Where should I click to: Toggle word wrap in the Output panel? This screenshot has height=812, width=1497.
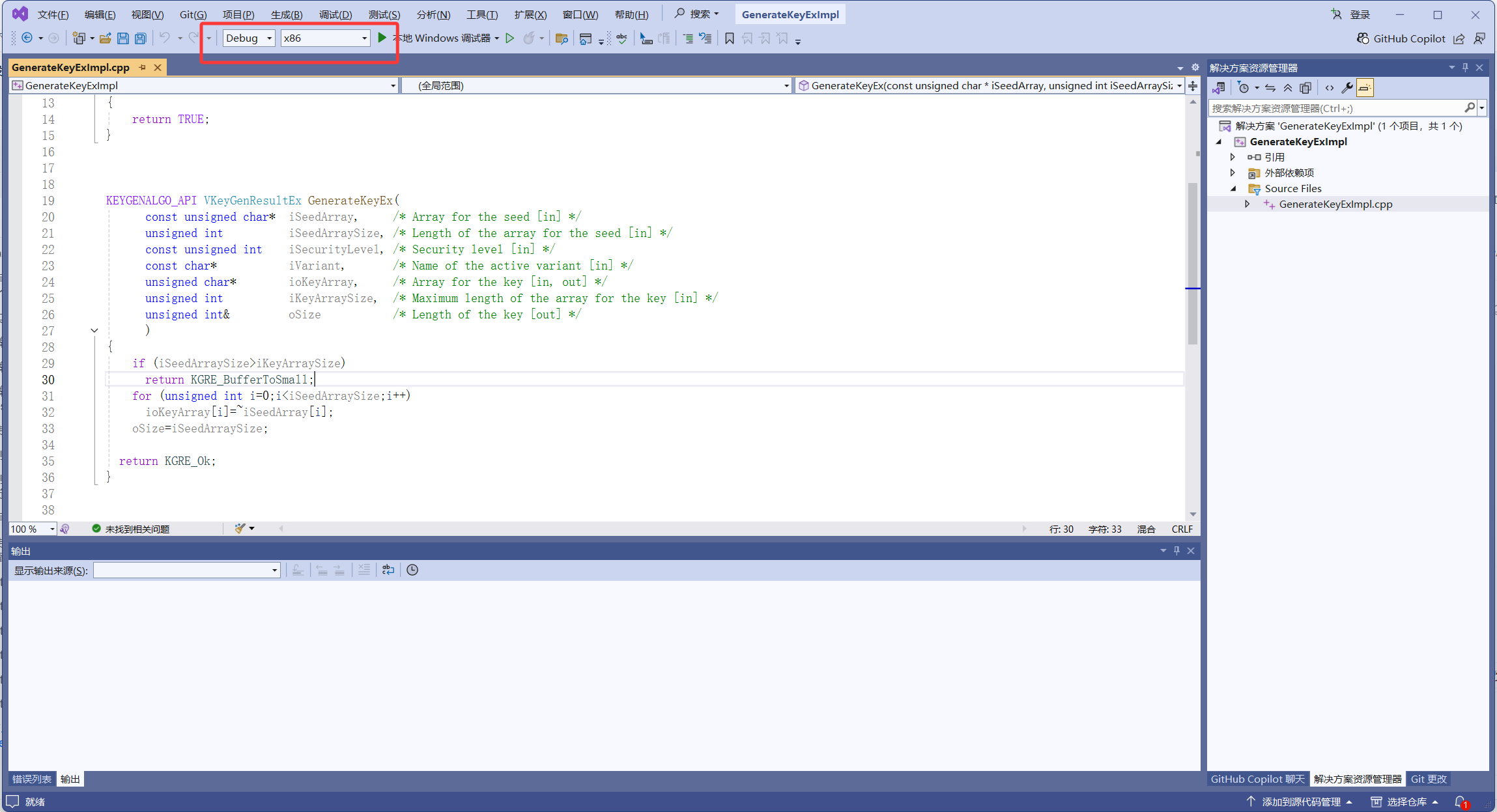[x=388, y=570]
